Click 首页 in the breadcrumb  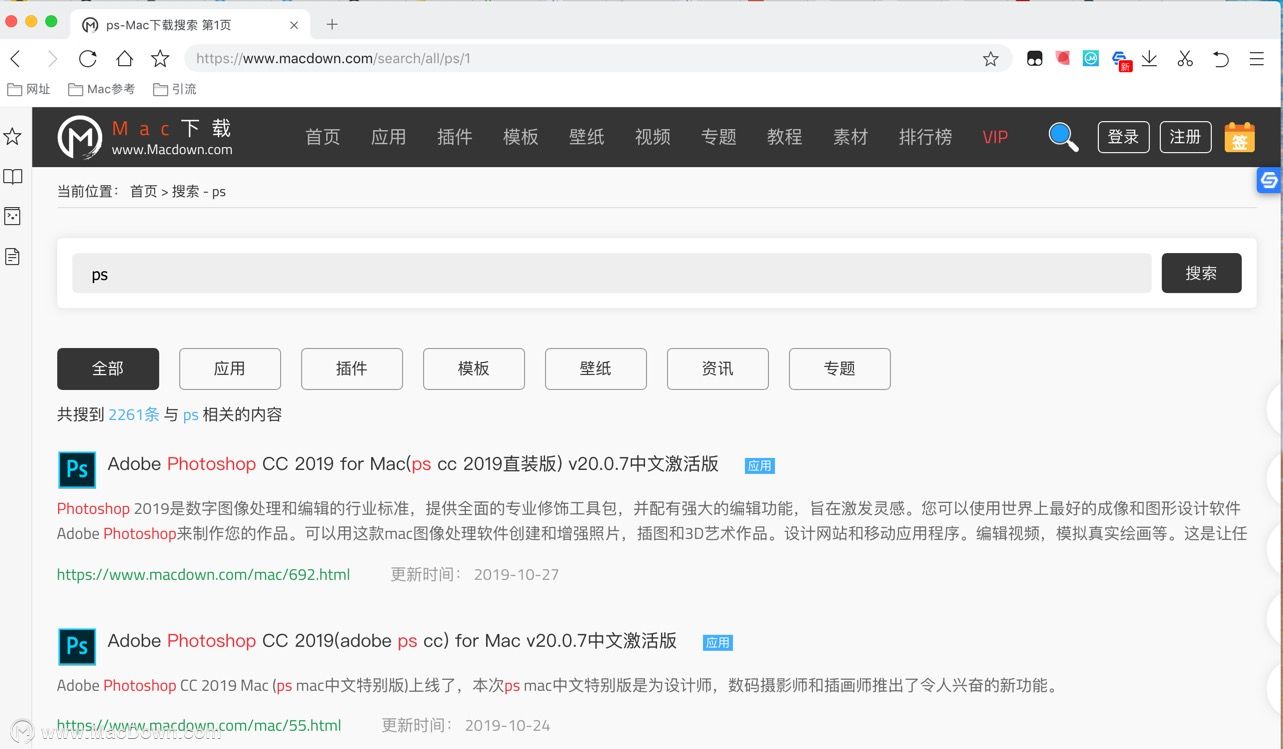point(144,191)
